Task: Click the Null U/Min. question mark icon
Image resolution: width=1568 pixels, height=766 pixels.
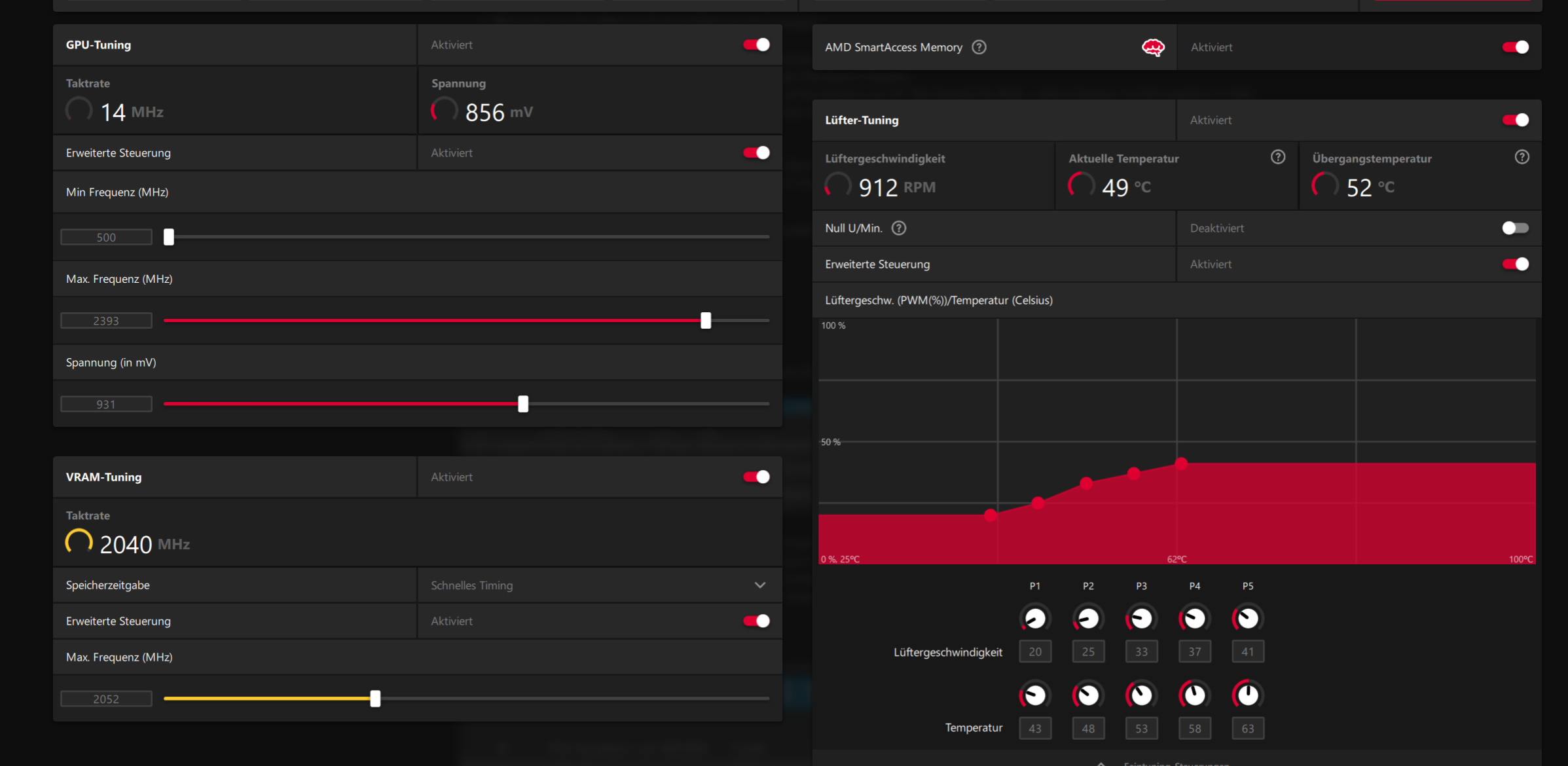Action: pos(899,228)
